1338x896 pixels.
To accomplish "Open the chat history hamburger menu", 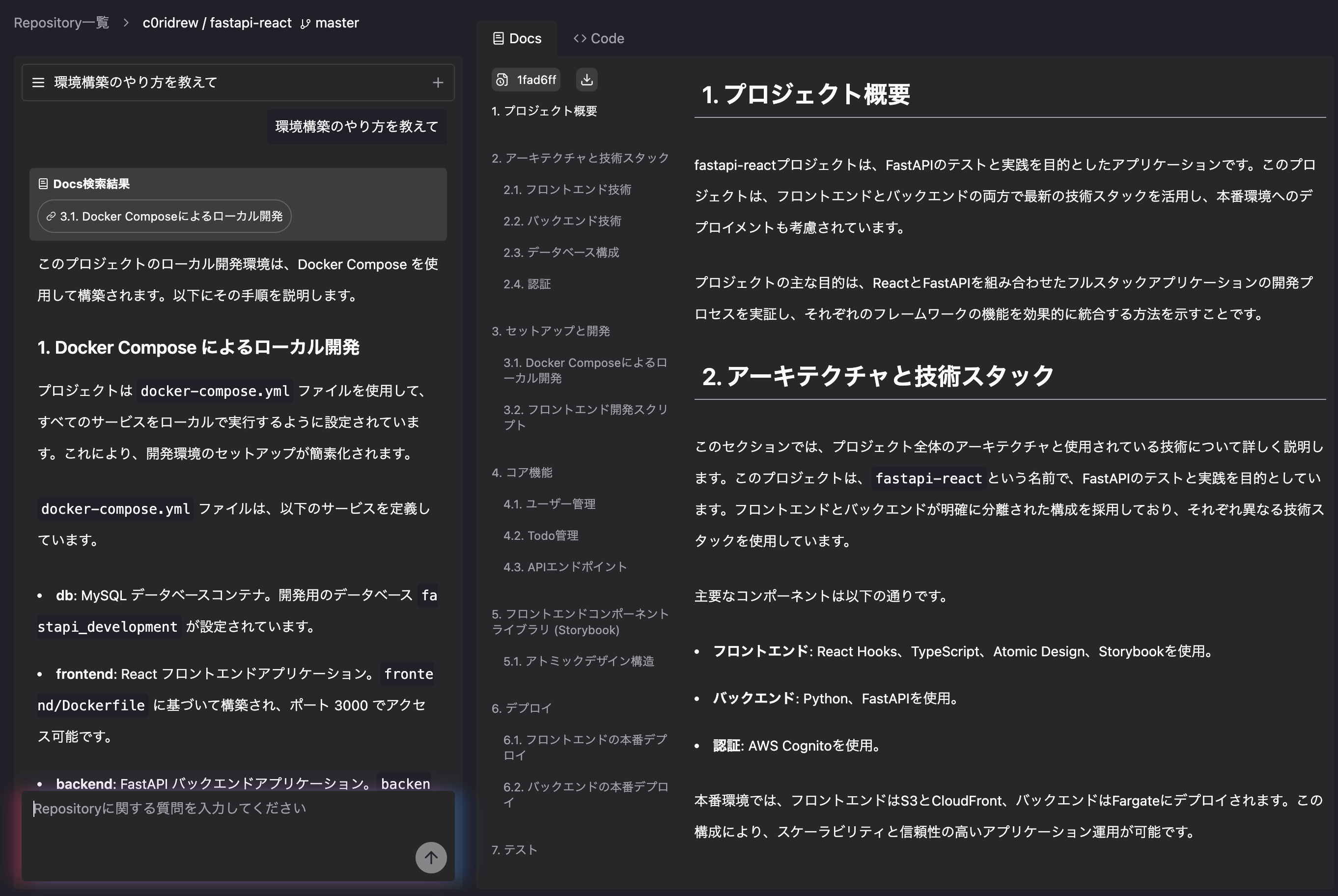I will (x=38, y=83).
